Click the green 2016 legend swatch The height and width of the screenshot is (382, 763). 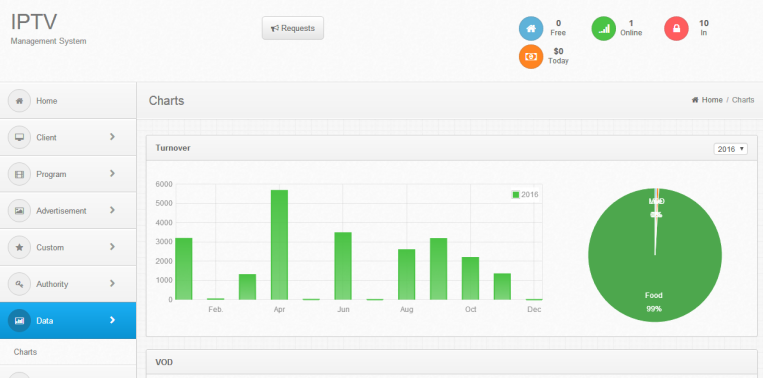516,195
